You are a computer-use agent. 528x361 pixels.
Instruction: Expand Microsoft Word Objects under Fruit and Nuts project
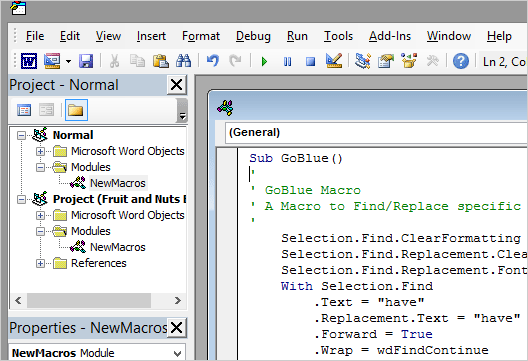click(x=40, y=216)
